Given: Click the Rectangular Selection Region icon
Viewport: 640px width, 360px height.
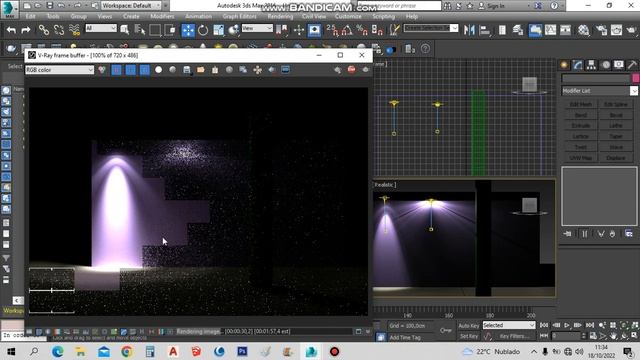Looking at the screenshot, I should 155,30.
